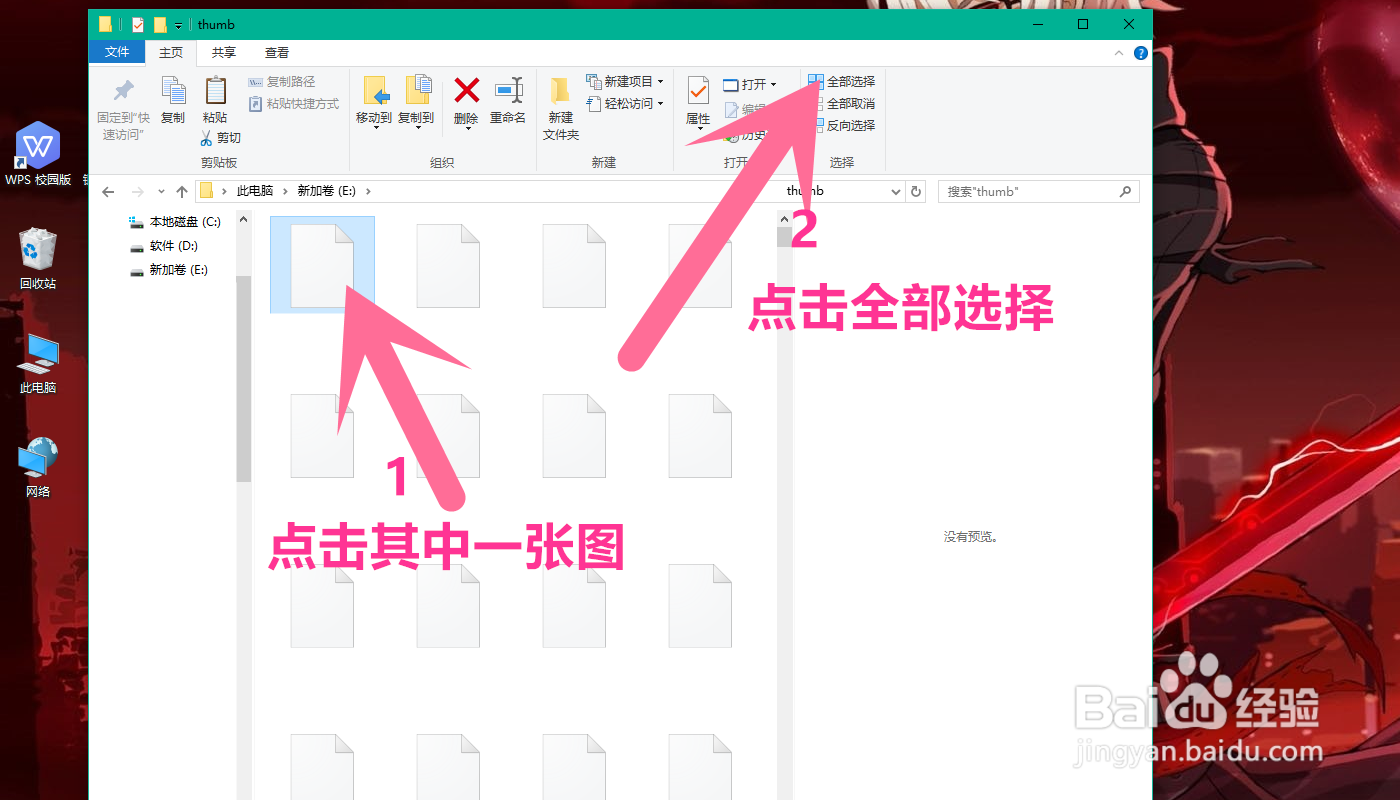Click inside the 搜索"thumb" search box

coord(1030,191)
